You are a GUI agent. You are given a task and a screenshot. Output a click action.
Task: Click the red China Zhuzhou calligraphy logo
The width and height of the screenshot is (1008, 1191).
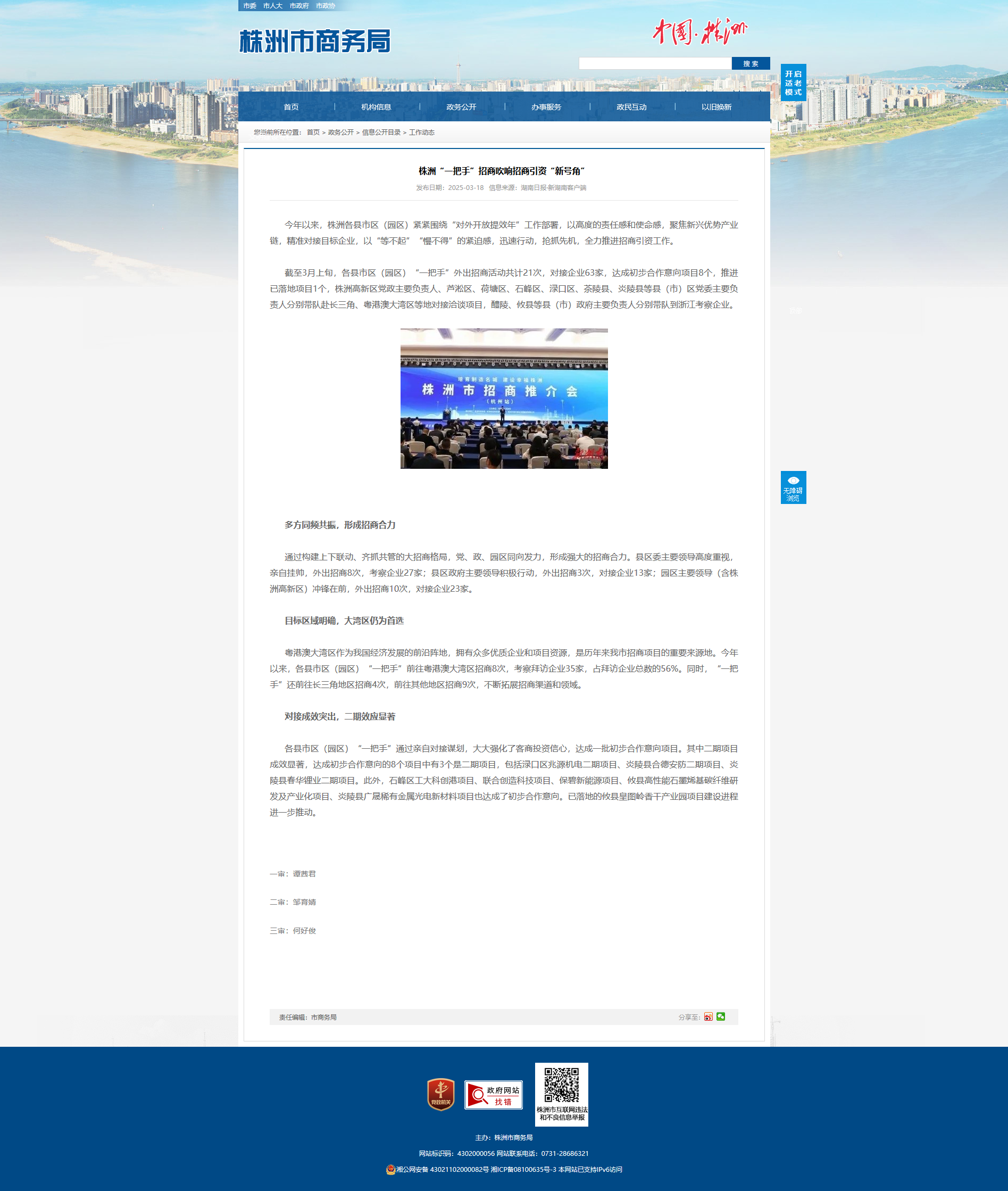[x=699, y=31]
